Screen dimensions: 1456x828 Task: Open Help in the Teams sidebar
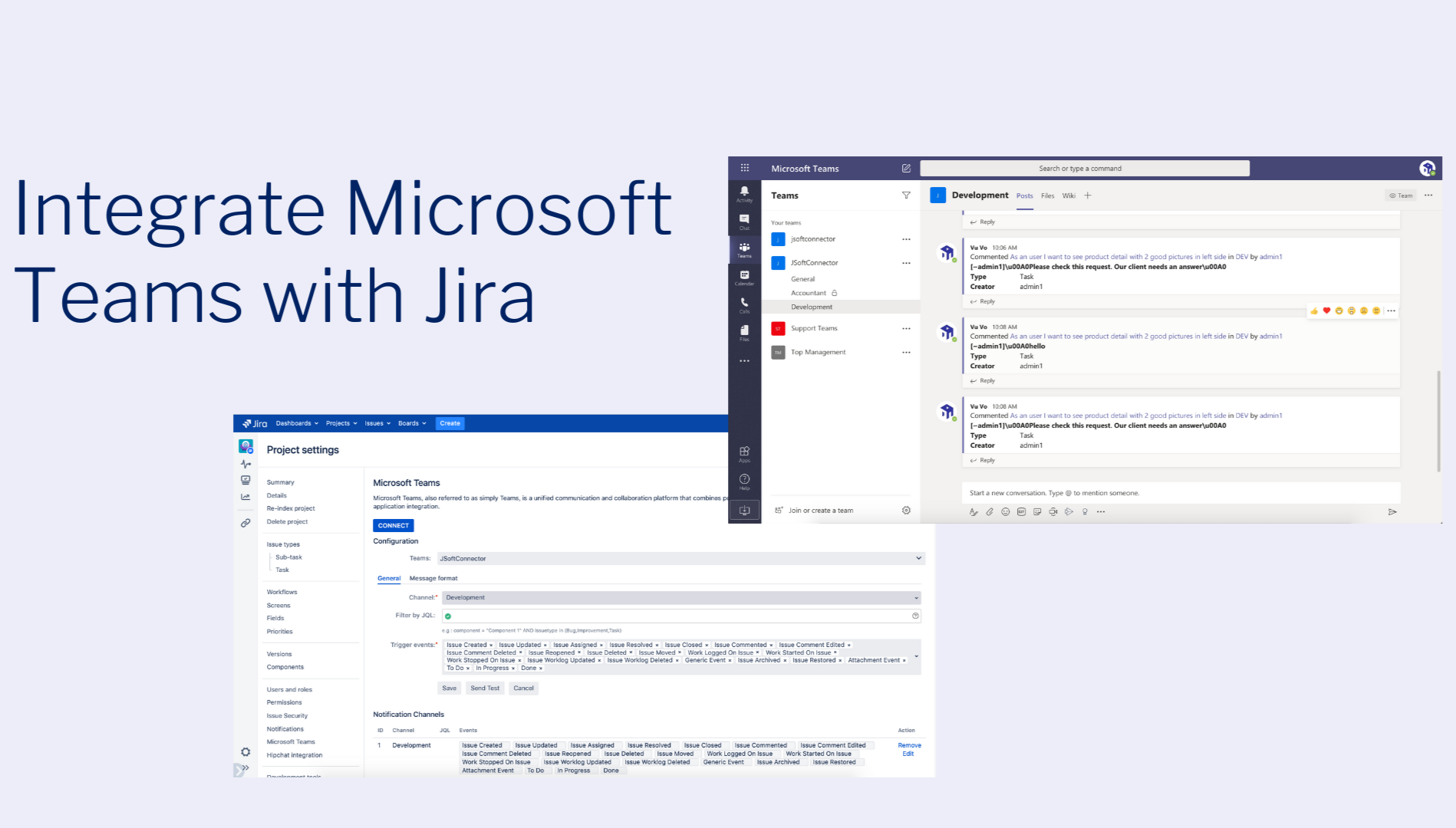744,481
